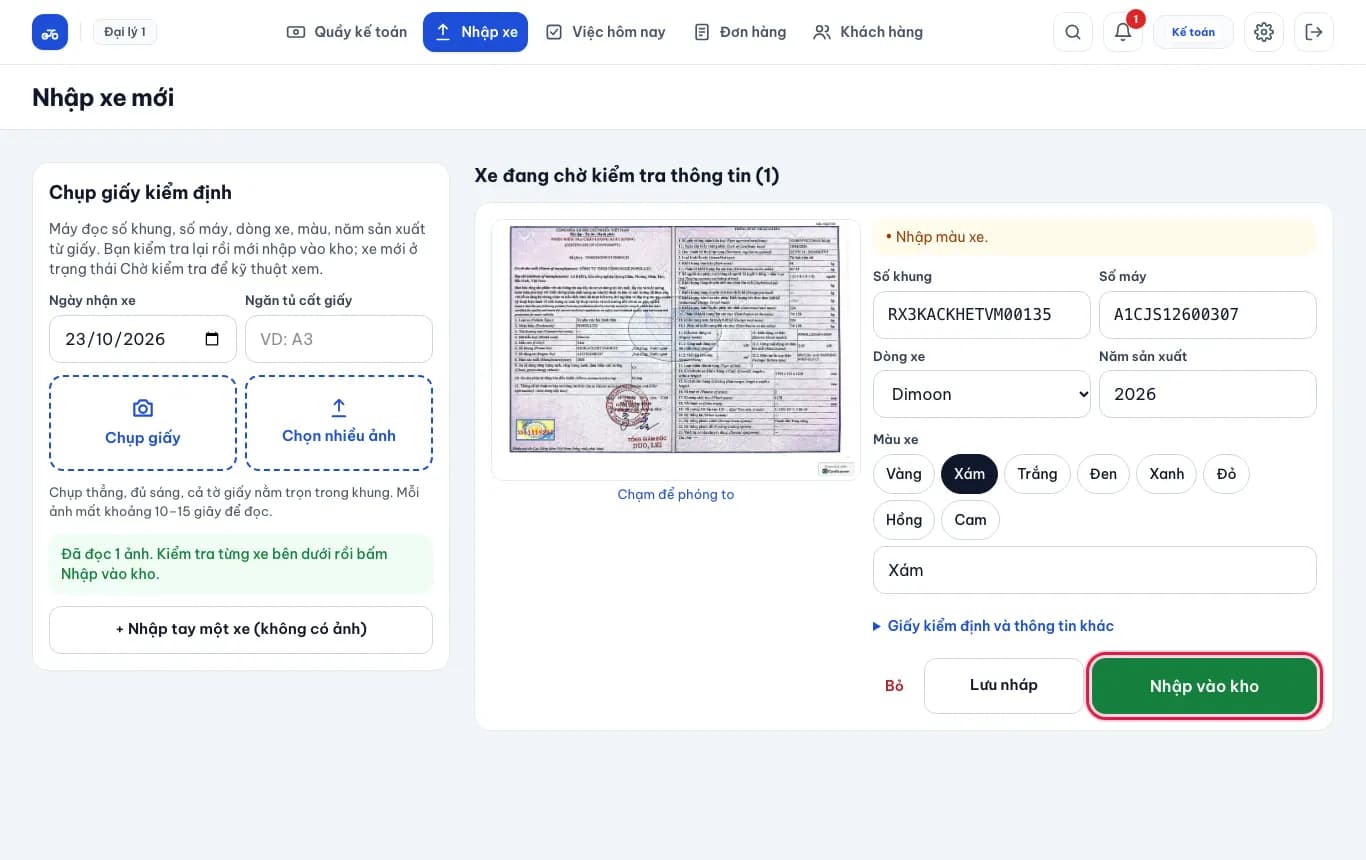Click the upload arrow in Chọn nhiều ảnh
1366x860 pixels.
coord(339,407)
